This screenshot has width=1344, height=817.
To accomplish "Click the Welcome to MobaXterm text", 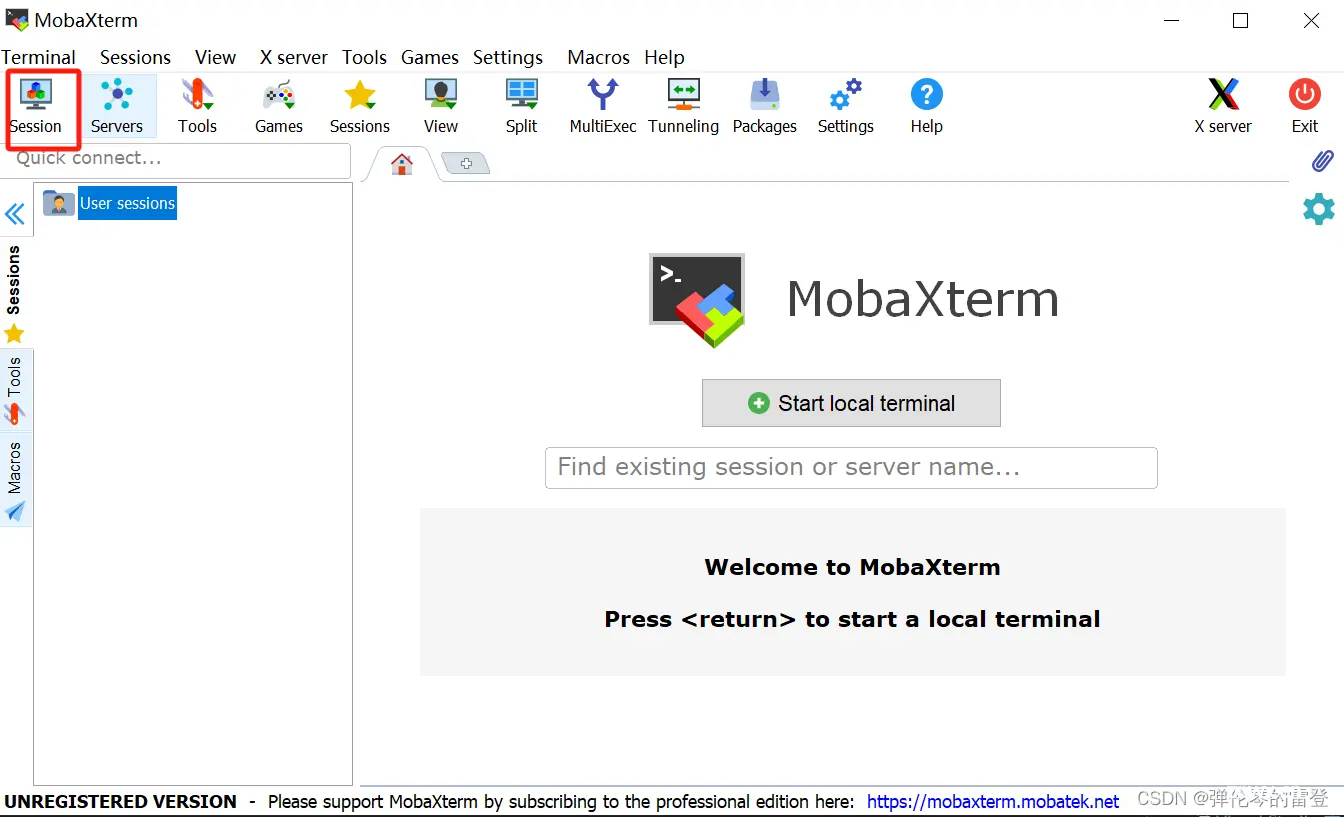I will [x=852, y=567].
